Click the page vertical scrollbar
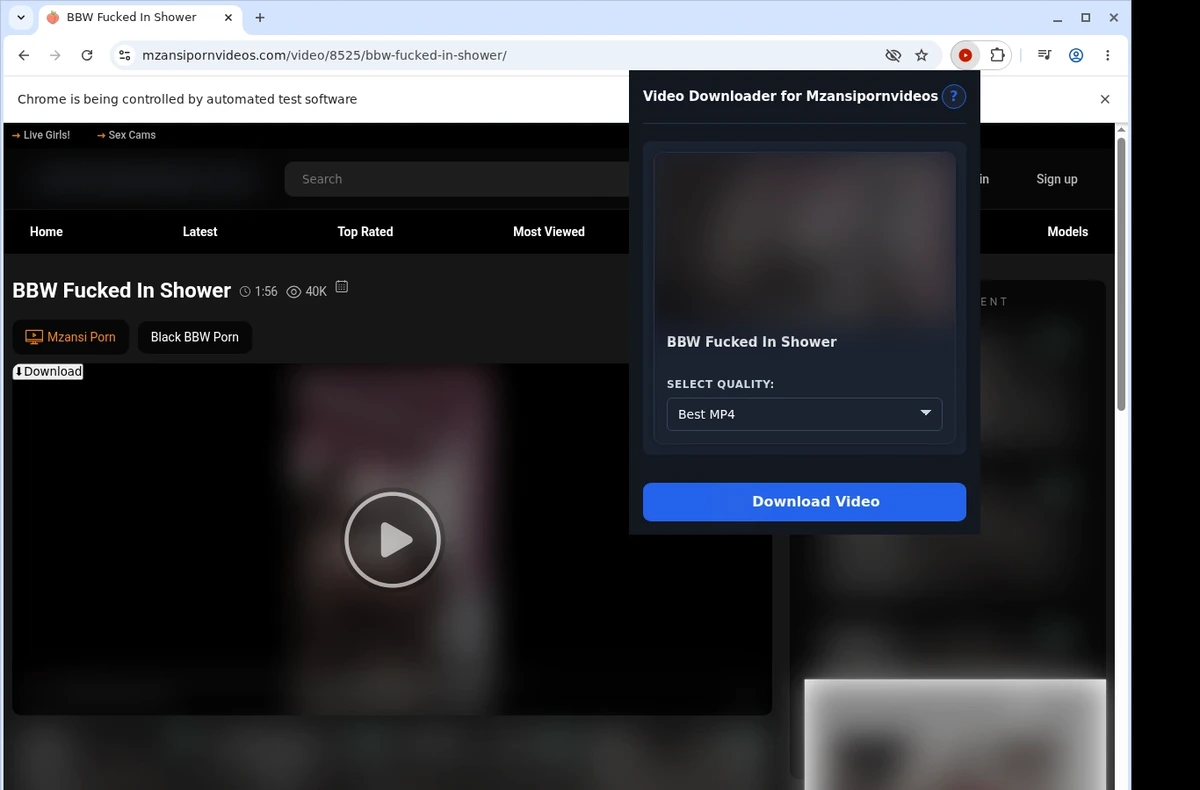1200x790 pixels. click(x=1122, y=274)
